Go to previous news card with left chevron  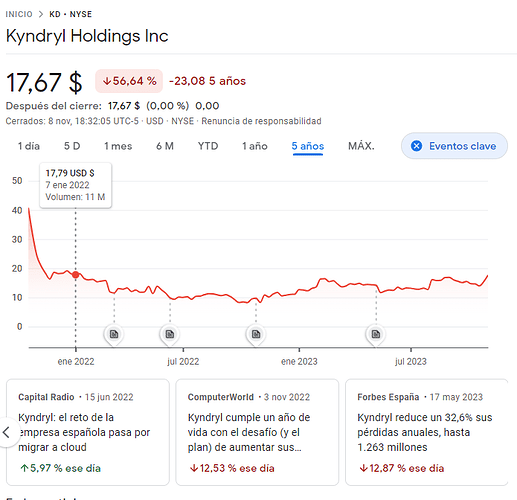(7, 432)
